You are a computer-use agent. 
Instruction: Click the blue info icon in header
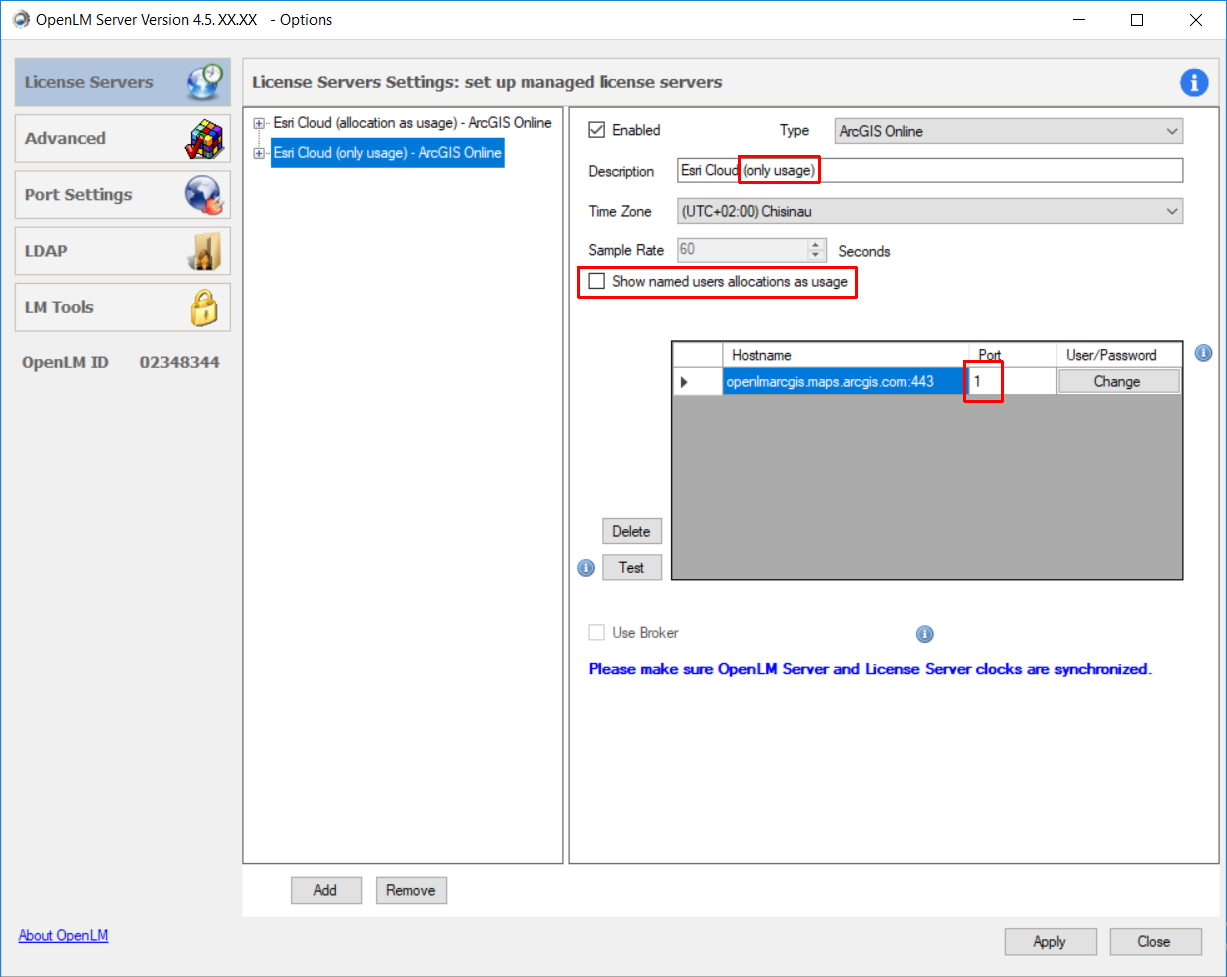click(x=1194, y=83)
